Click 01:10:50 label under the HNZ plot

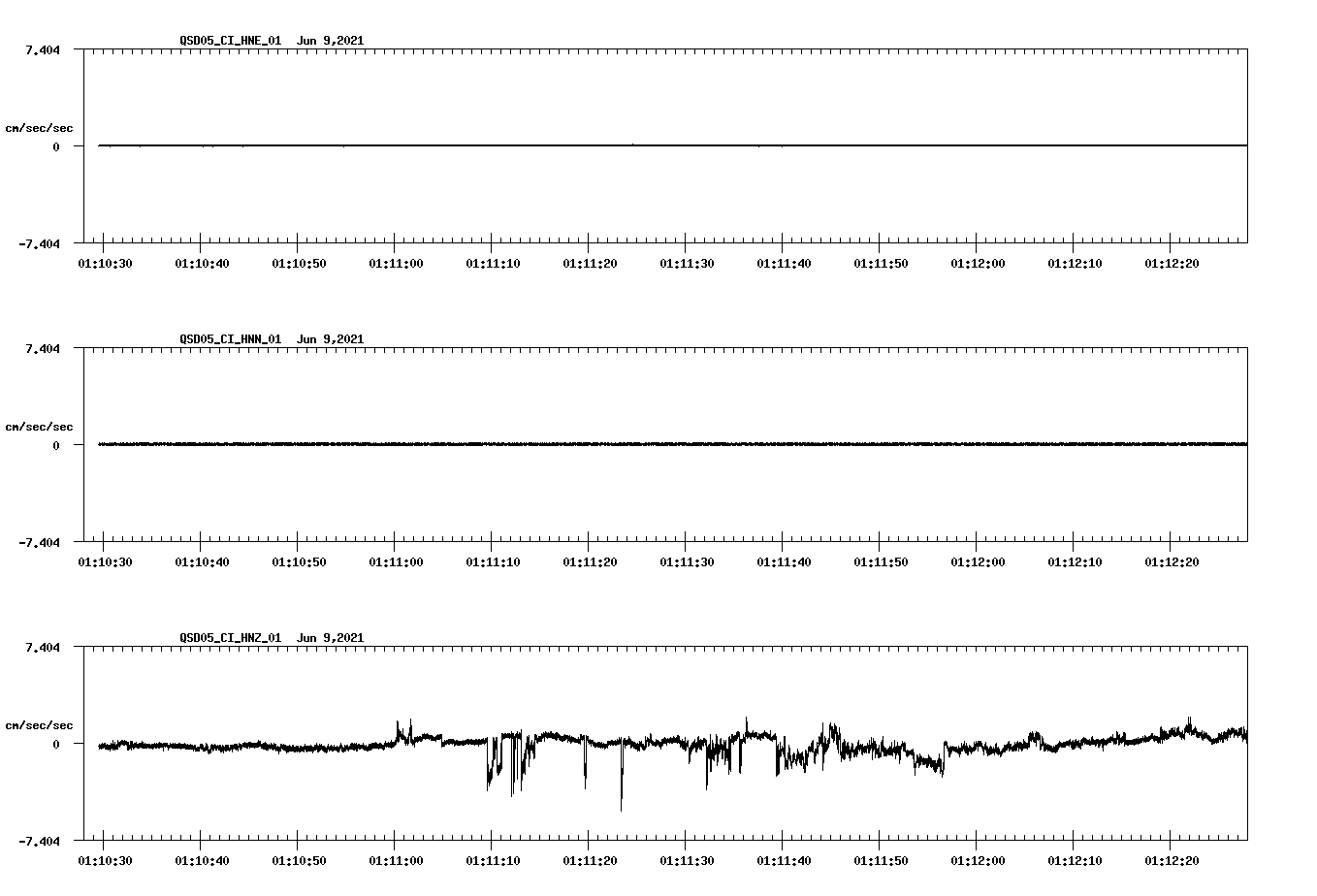[x=299, y=861]
